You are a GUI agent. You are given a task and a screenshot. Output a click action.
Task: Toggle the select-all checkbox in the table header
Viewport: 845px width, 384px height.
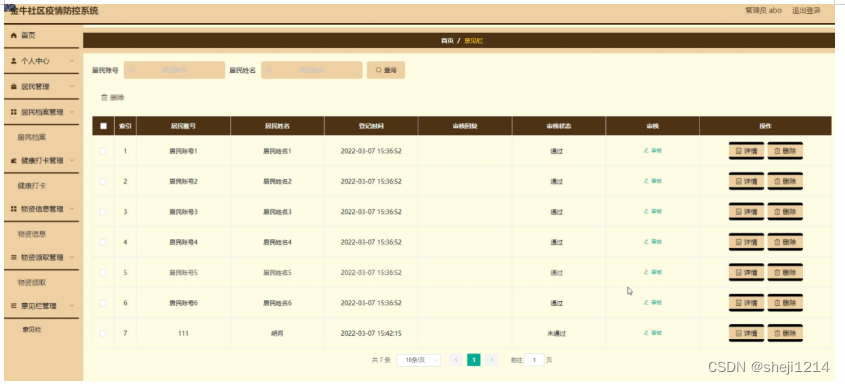point(103,126)
